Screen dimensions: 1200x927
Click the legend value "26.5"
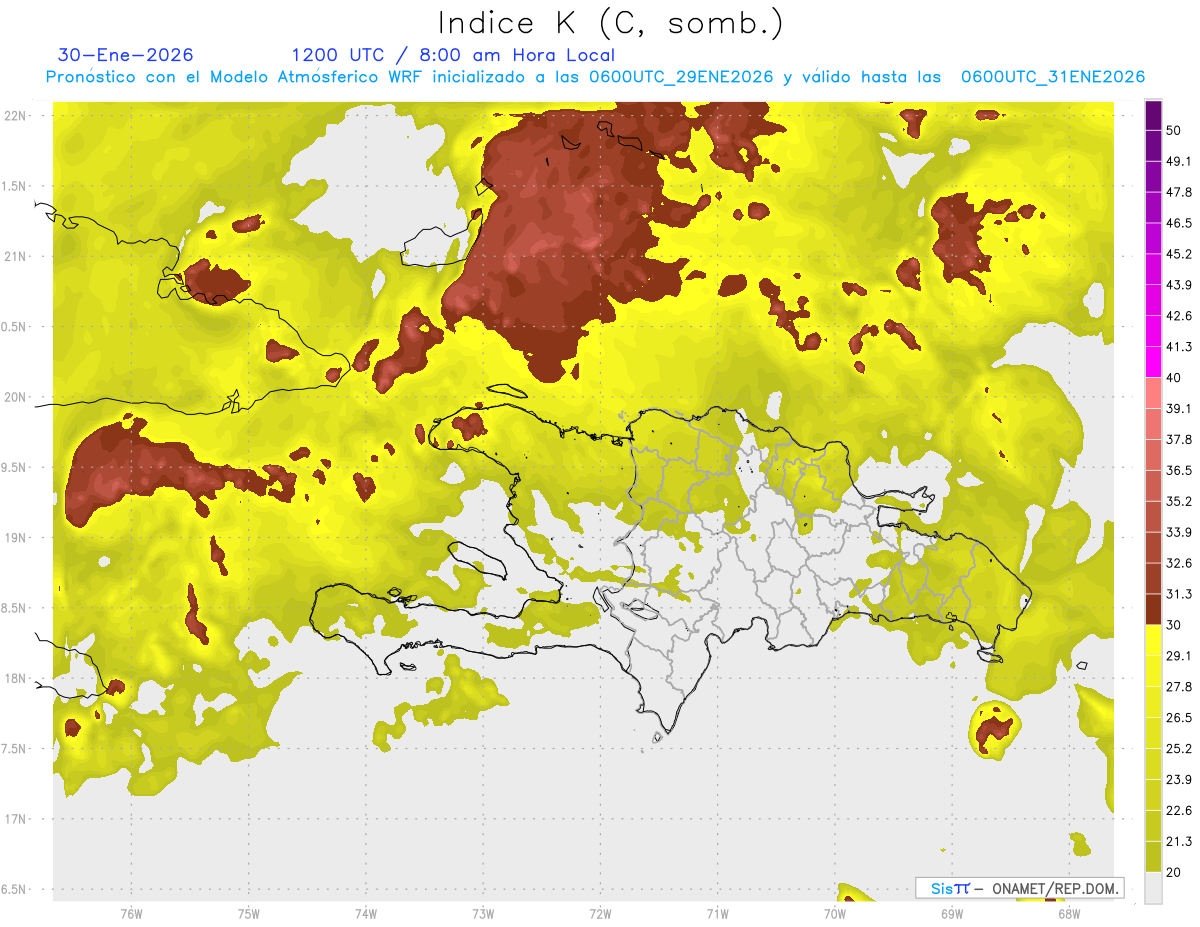click(1179, 718)
